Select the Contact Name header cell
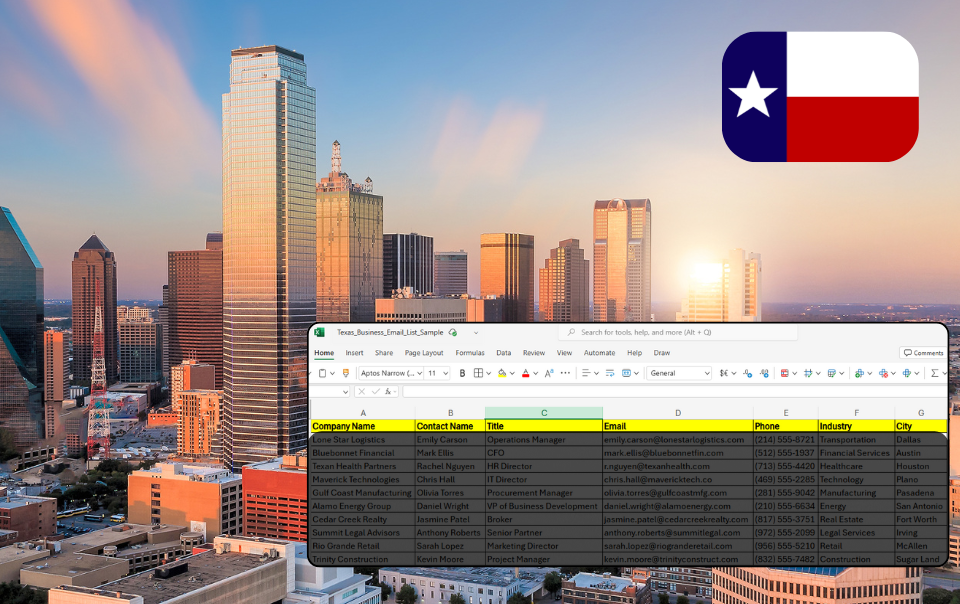 (x=450, y=426)
